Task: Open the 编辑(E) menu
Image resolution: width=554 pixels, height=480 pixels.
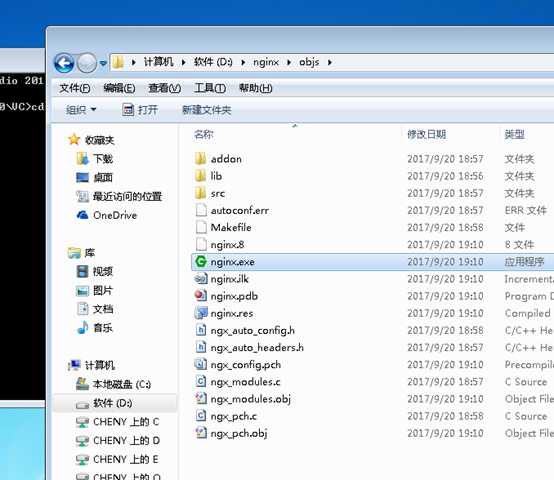Action: (x=119, y=88)
